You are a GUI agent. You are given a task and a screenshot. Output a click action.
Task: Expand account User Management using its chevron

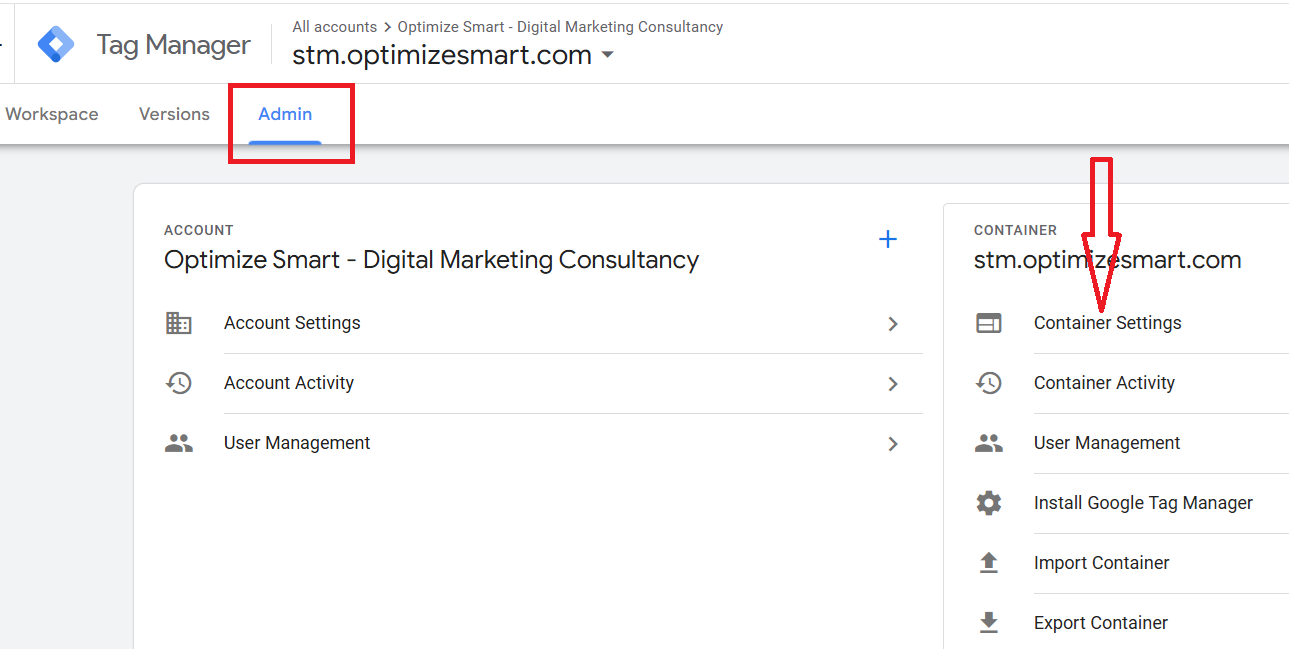click(x=893, y=444)
